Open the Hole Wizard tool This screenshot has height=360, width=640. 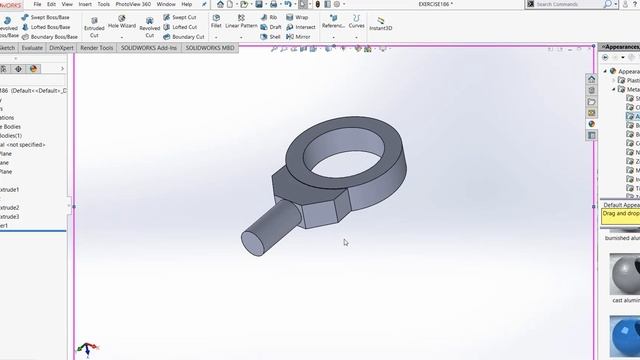pos(122,22)
